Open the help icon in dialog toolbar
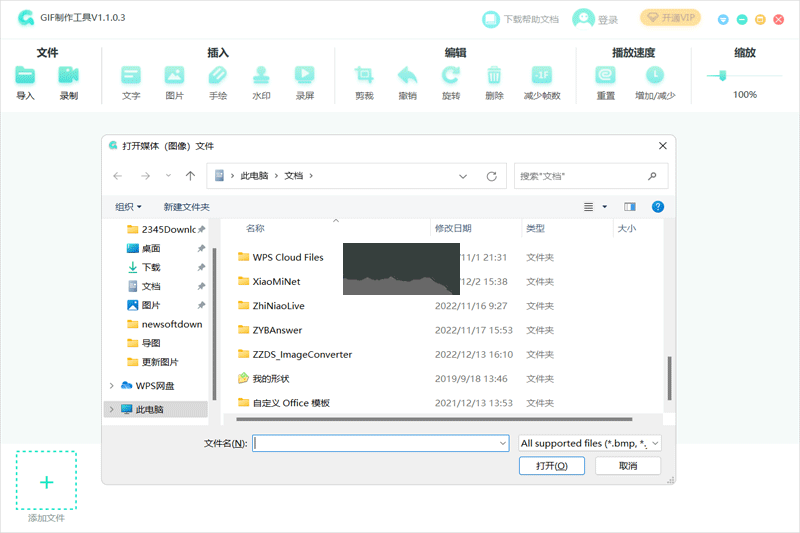This screenshot has width=800, height=533. (658, 207)
